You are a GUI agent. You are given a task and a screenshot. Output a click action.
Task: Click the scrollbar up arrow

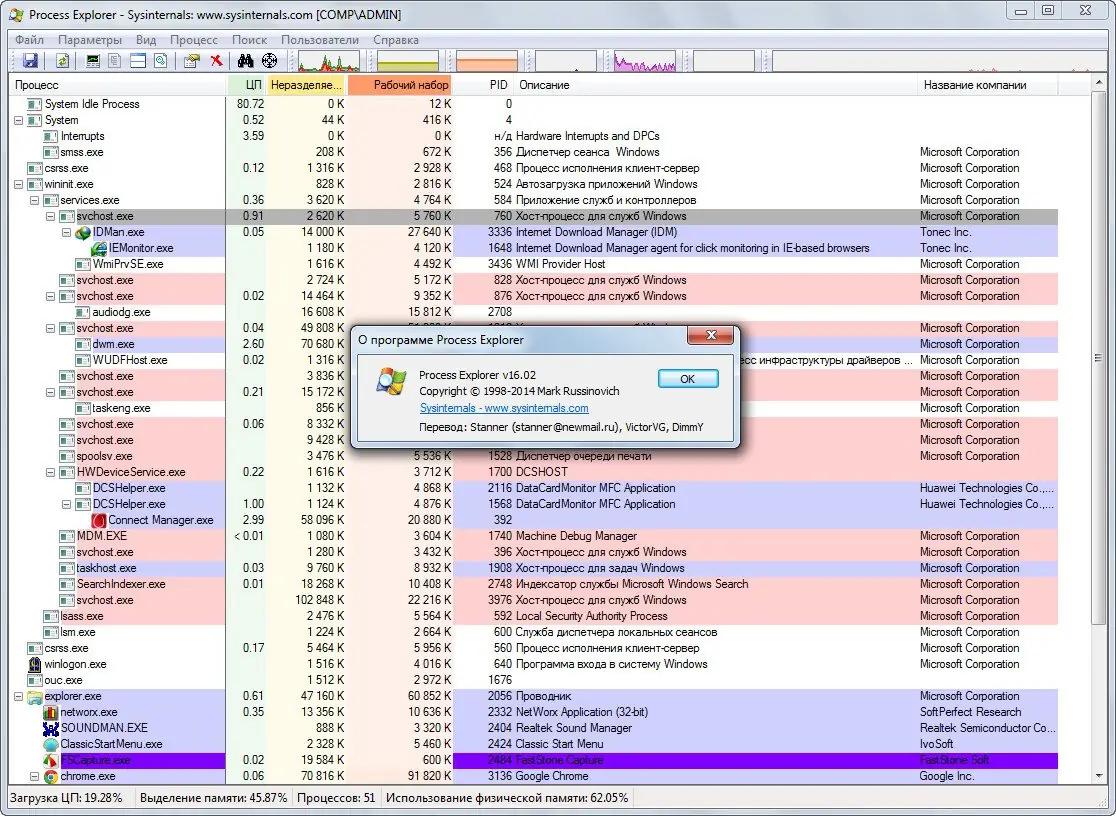tap(1098, 84)
